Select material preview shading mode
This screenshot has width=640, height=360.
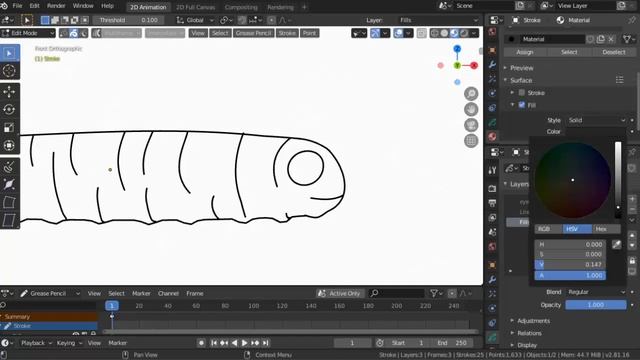click(454, 33)
